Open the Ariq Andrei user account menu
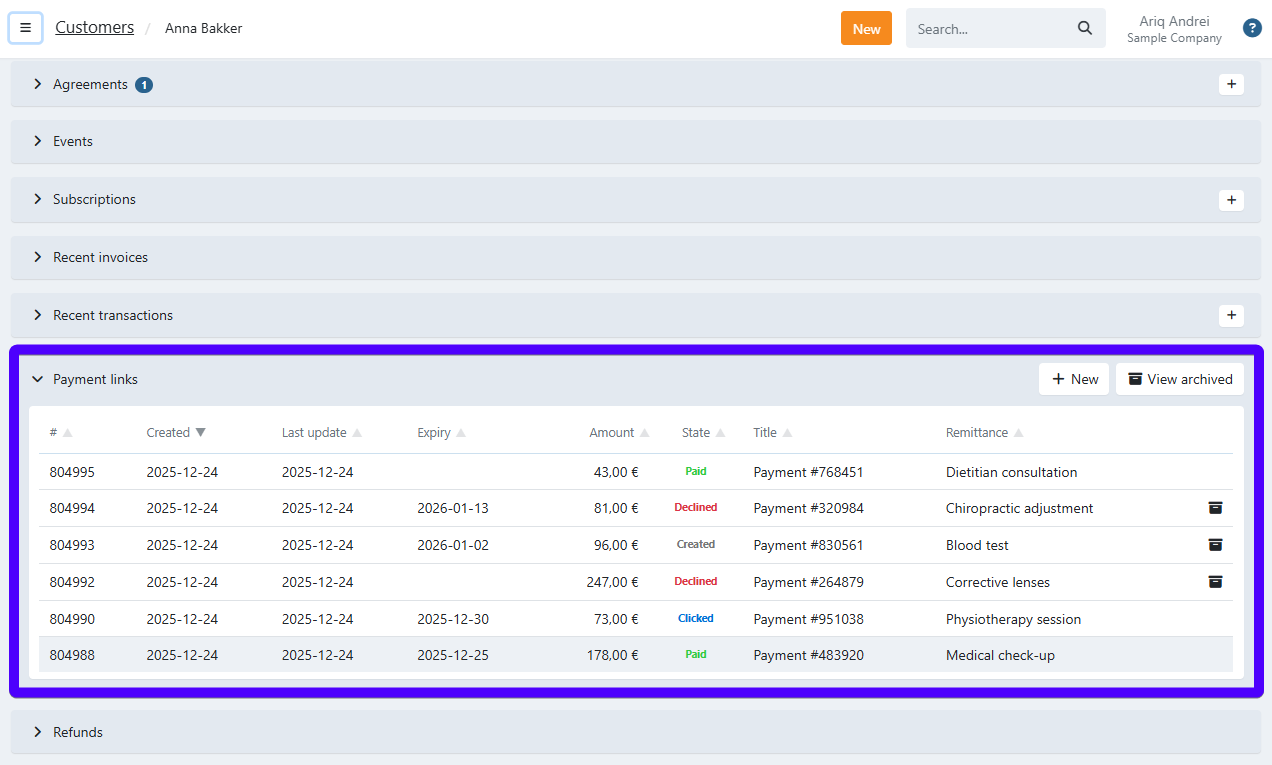The height and width of the screenshot is (765, 1272). click(x=1174, y=29)
